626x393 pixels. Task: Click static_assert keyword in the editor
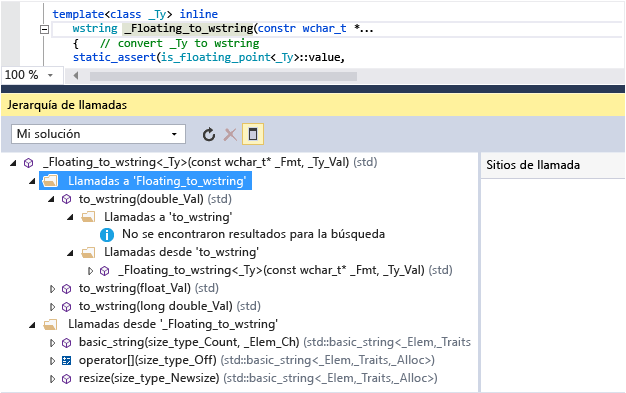click(114, 57)
